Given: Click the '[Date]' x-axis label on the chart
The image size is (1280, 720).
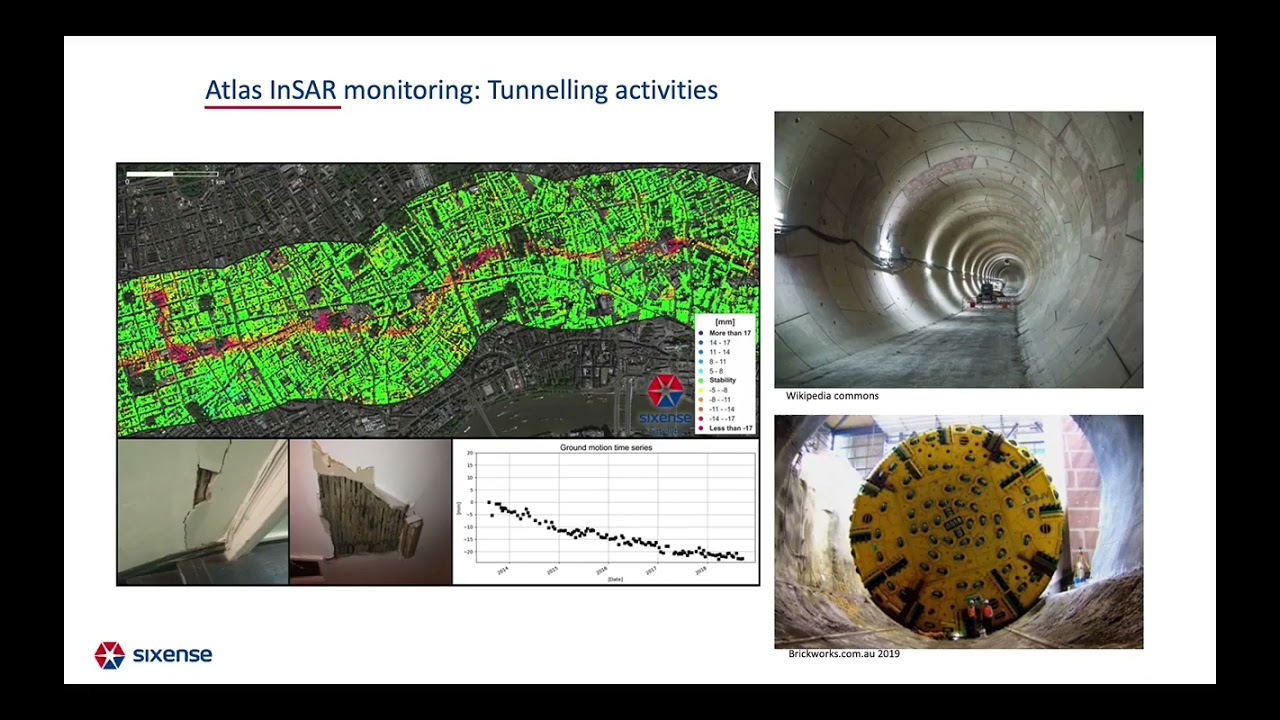Looking at the screenshot, I should tap(615, 579).
